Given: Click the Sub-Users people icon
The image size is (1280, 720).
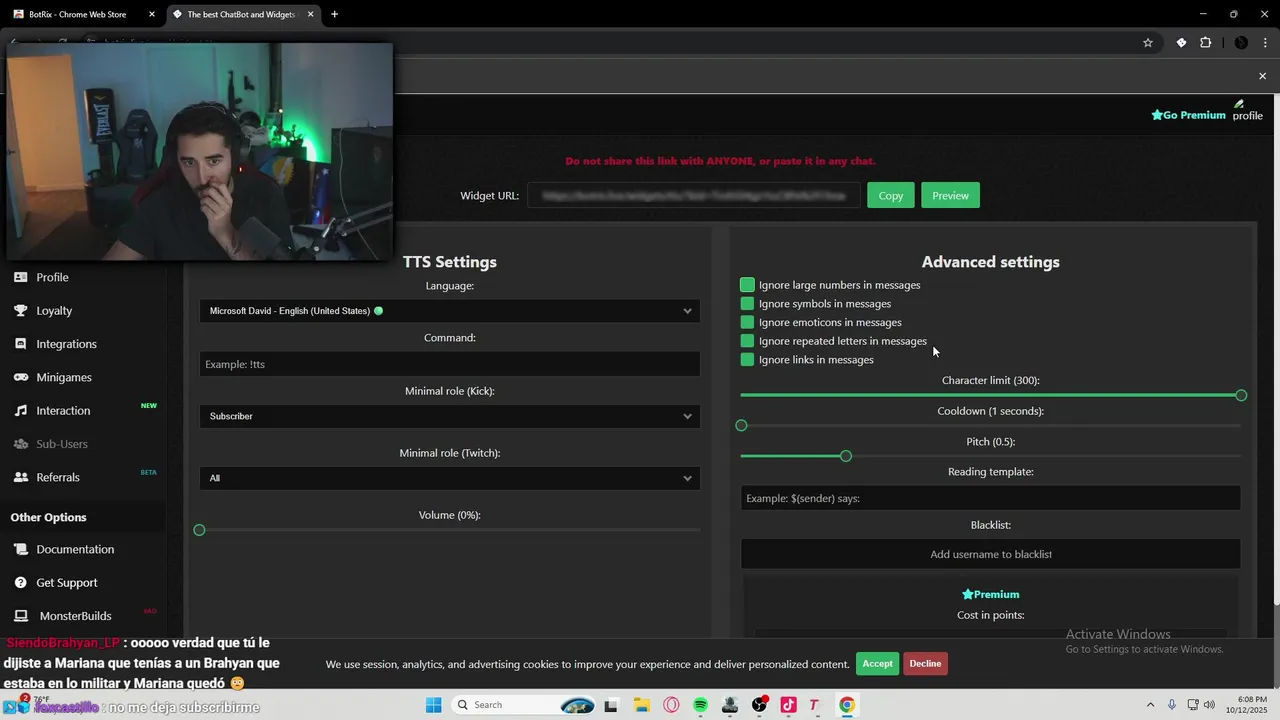Looking at the screenshot, I should (x=20, y=444).
